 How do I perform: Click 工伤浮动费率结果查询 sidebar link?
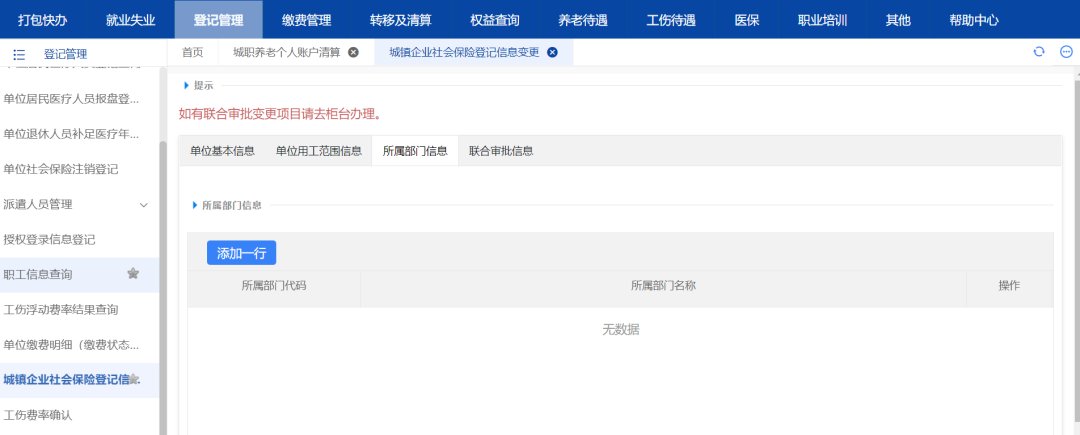point(61,309)
